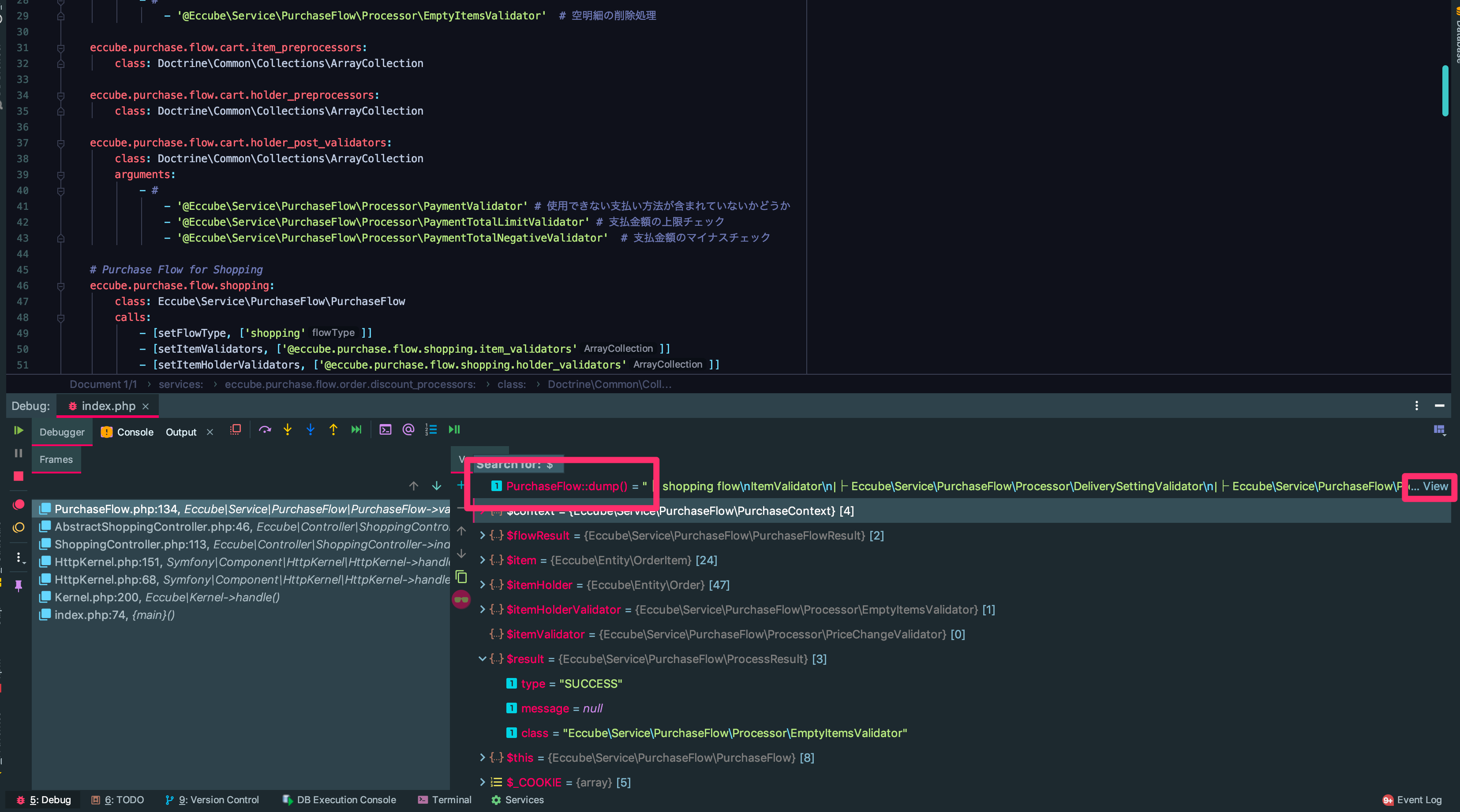The width and height of the screenshot is (1460, 812).
Task: Open more debug settings (three dots, left strip)
Action: tap(19, 558)
